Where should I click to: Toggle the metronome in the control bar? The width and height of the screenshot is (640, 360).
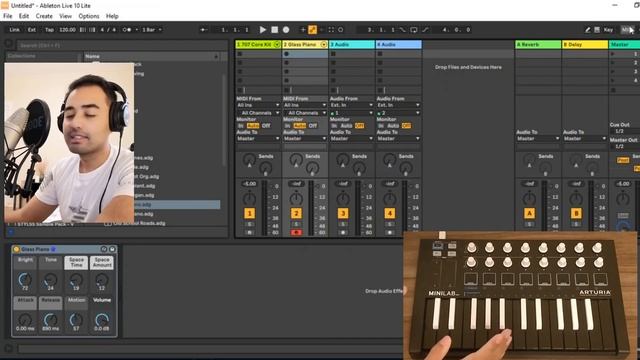(x=127, y=30)
